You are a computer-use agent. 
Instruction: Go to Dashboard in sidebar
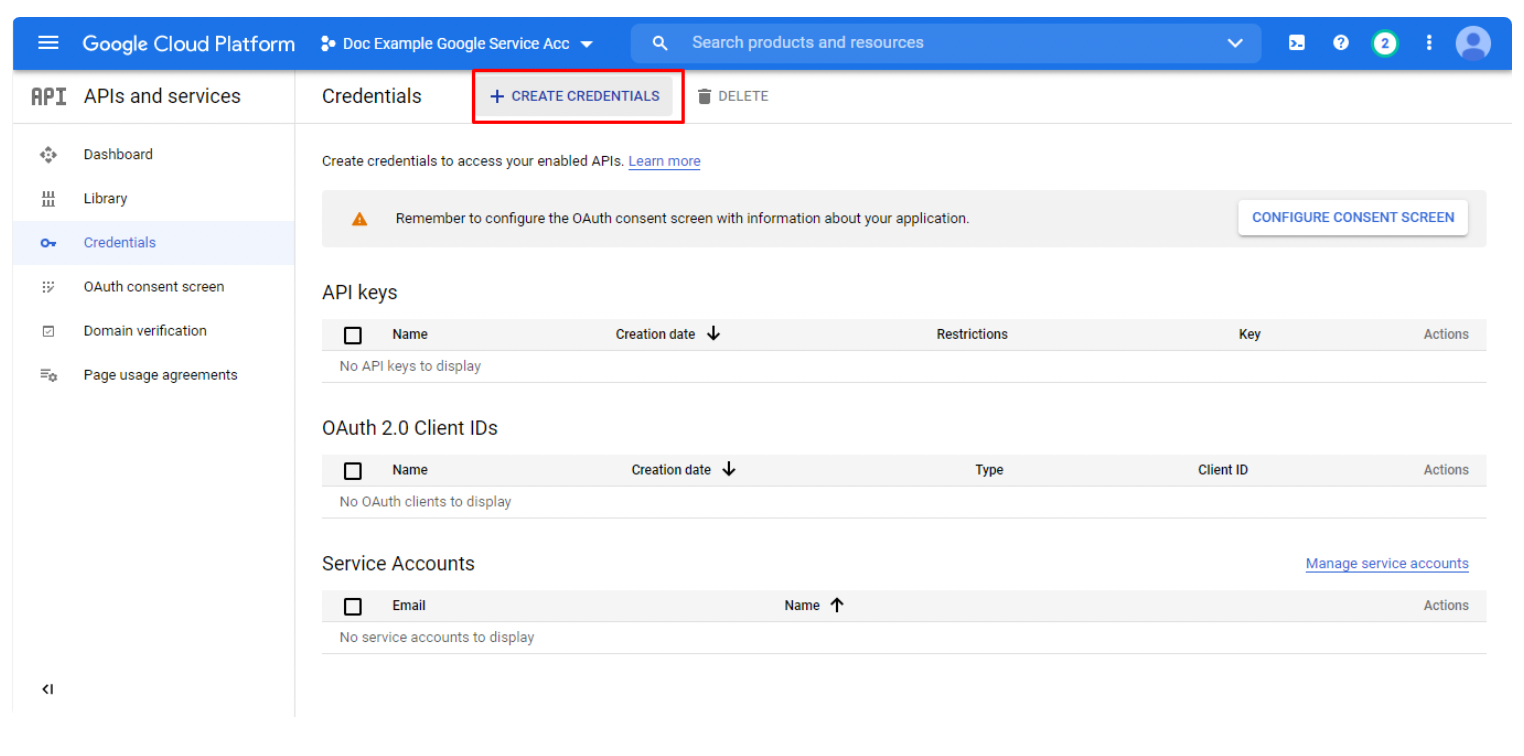coord(118,154)
